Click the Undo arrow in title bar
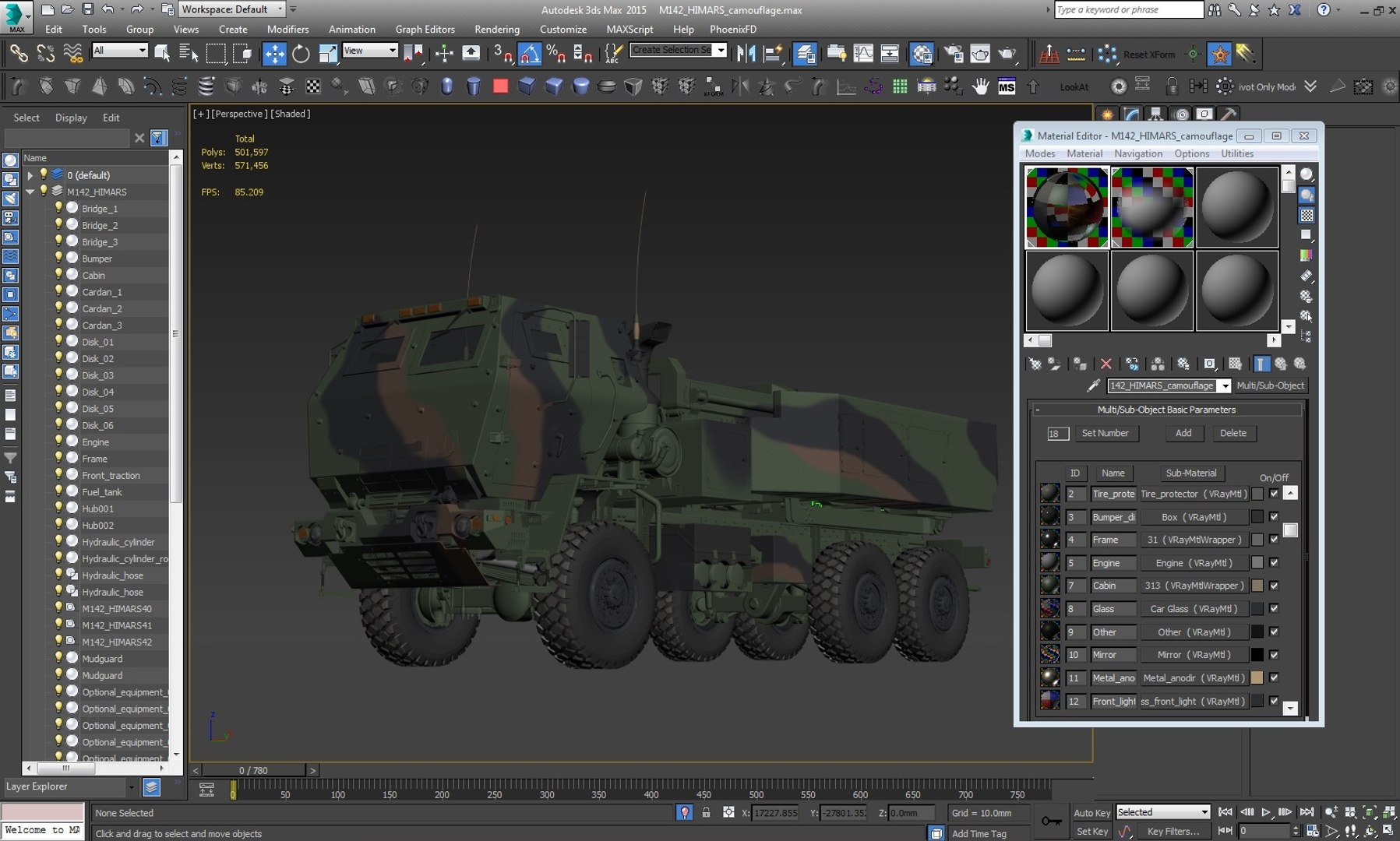 (x=108, y=9)
